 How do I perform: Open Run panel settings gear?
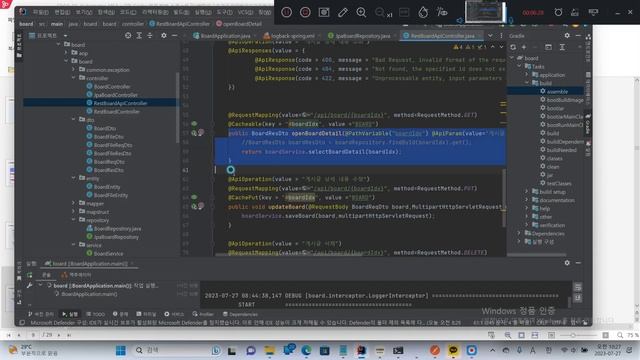[x=567, y=263]
